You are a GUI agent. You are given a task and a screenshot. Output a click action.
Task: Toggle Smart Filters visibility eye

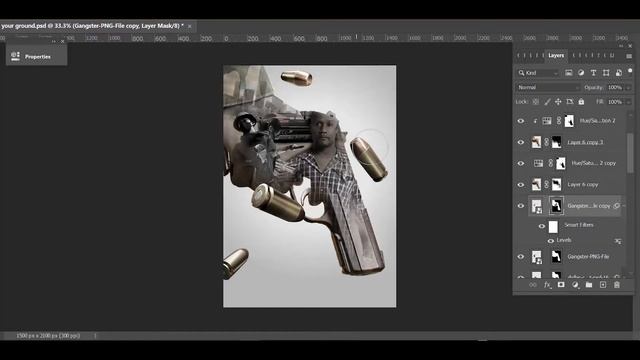click(542, 226)
